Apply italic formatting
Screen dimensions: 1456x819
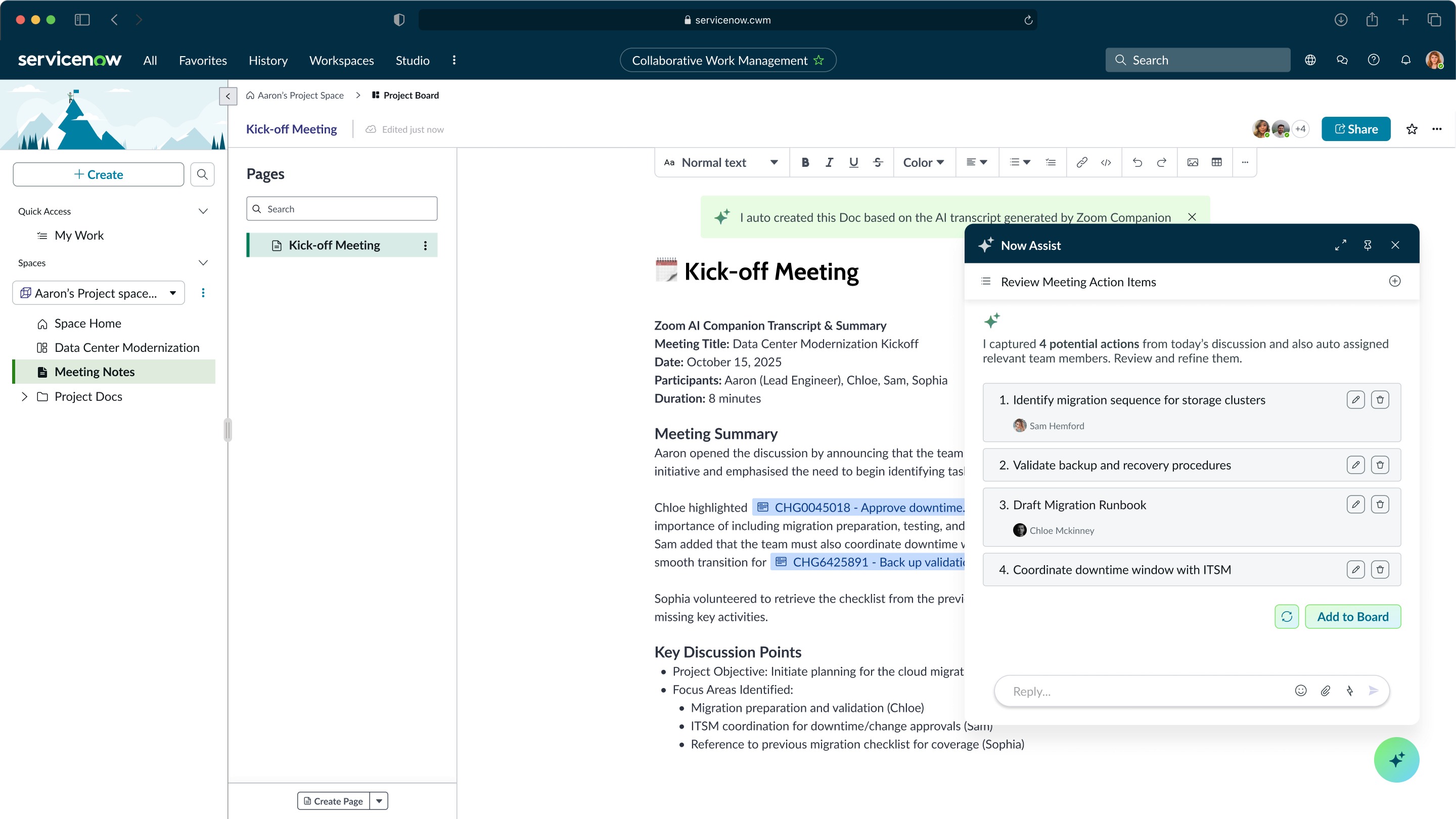point(829,163)
